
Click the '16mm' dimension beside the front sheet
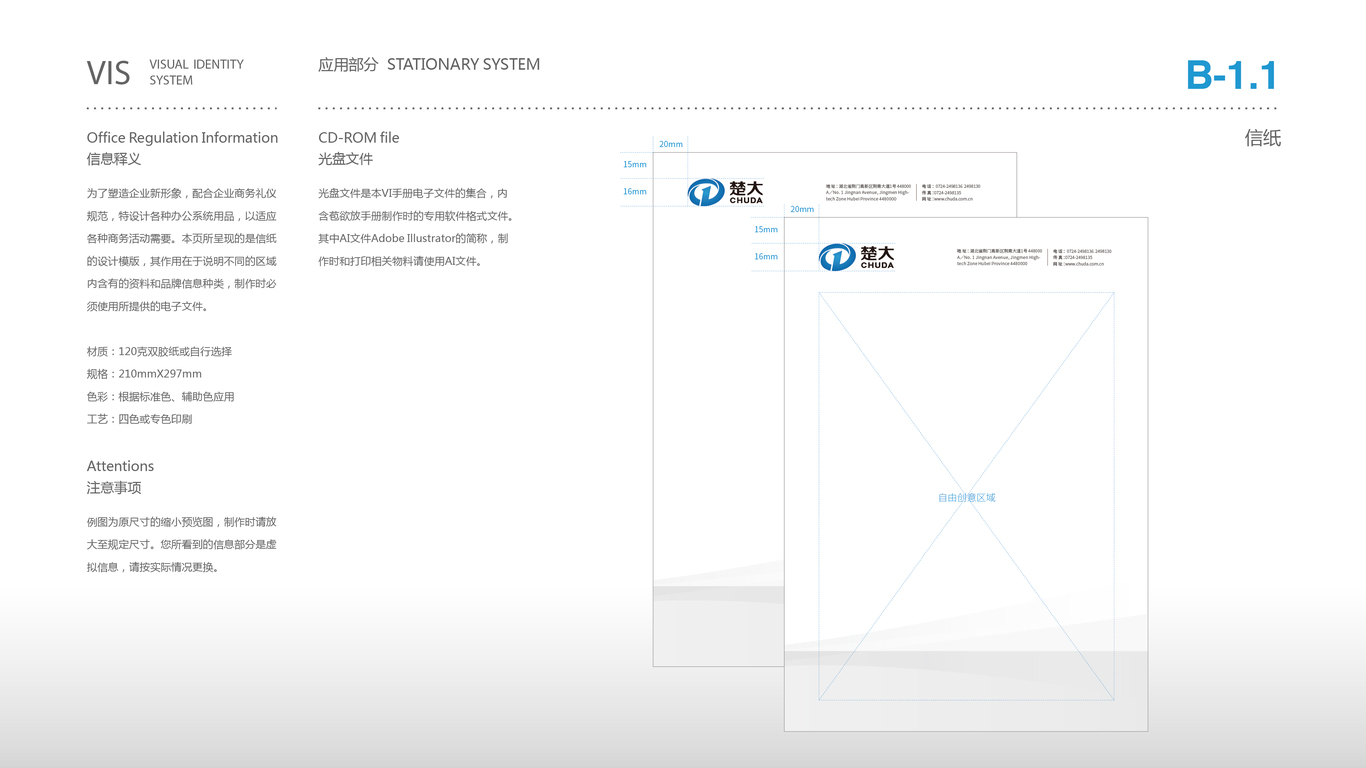[x=766, y=256]
